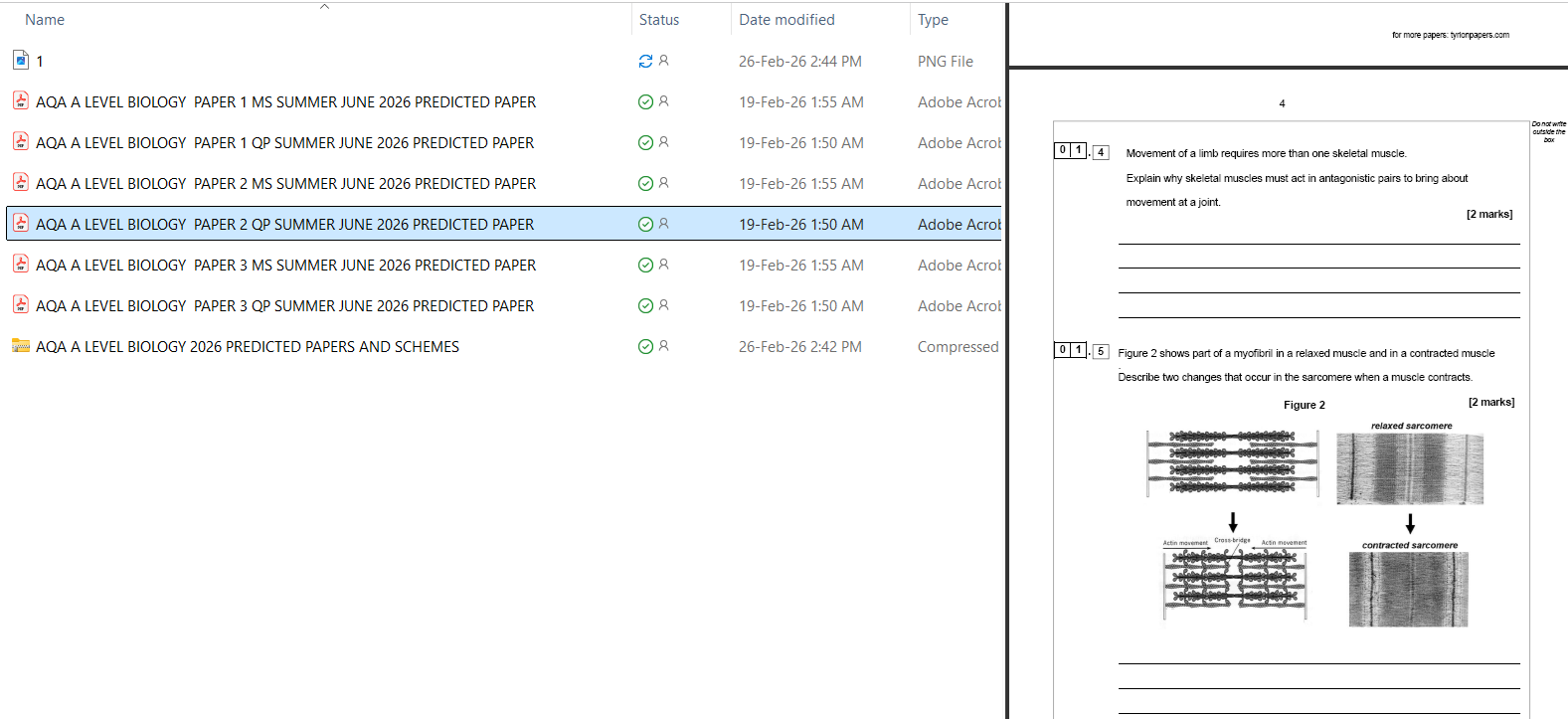
Task: Click the shared person icon for Paper 3 QP
Action: [x=664, y=305]
